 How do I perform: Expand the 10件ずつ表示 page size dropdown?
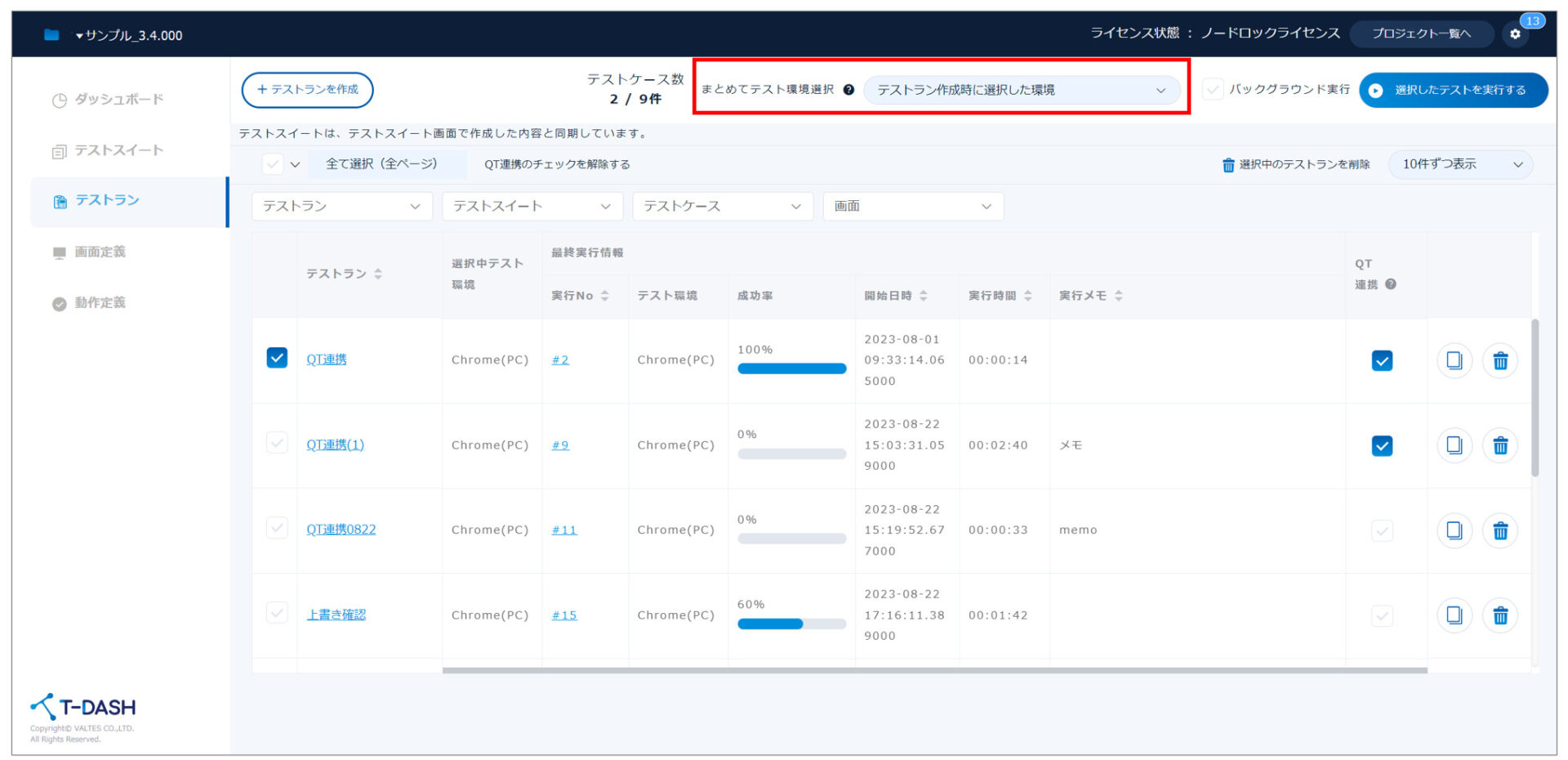1460,164
